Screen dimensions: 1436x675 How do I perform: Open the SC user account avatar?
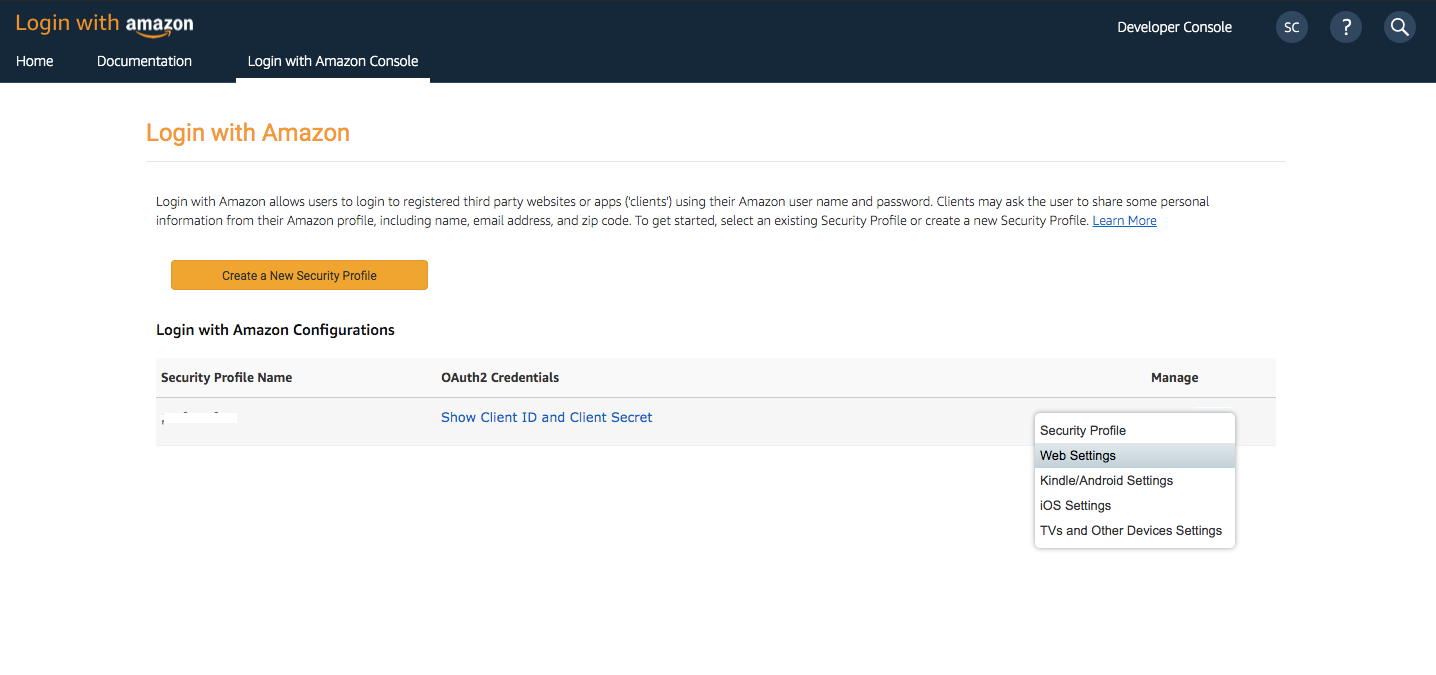point(1292,27)
